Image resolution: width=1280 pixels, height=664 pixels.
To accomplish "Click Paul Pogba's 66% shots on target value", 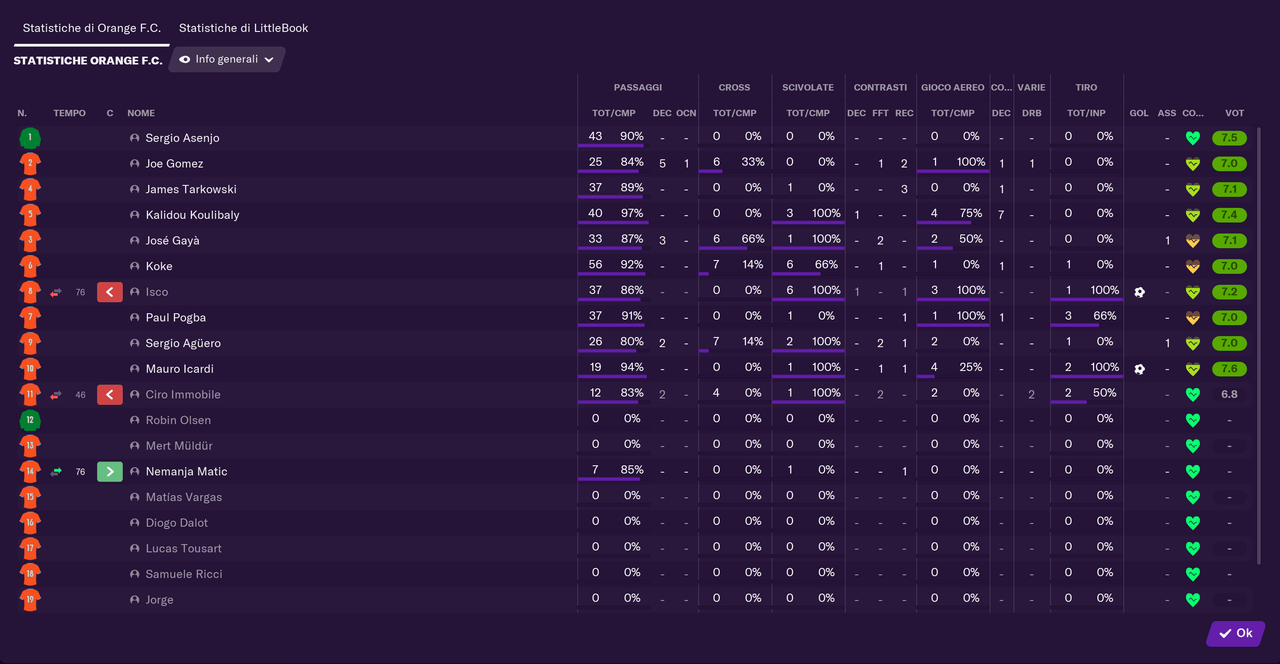I will click(1104, 316).
